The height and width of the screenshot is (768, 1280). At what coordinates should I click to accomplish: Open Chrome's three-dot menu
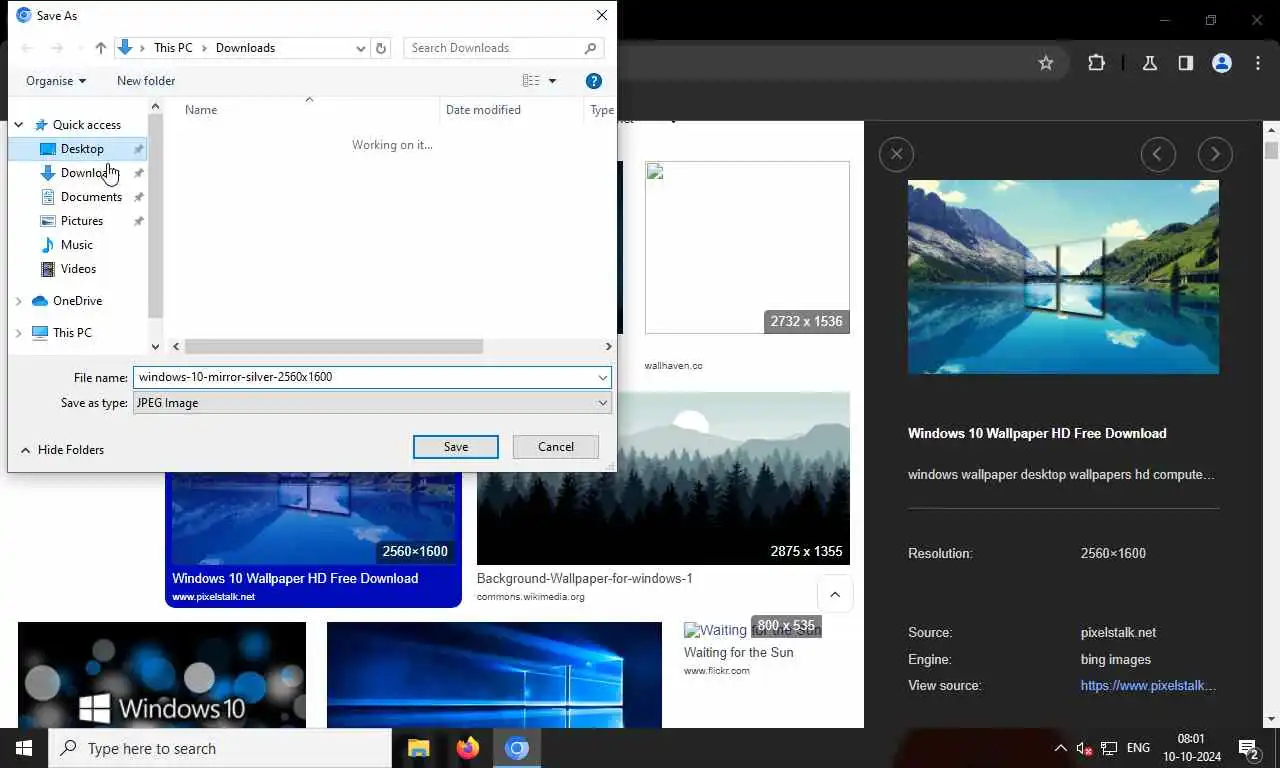[1258, 63]
